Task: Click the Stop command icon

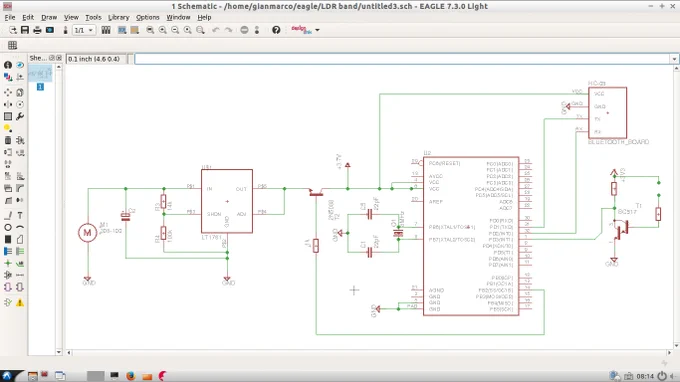Action: 245,30
